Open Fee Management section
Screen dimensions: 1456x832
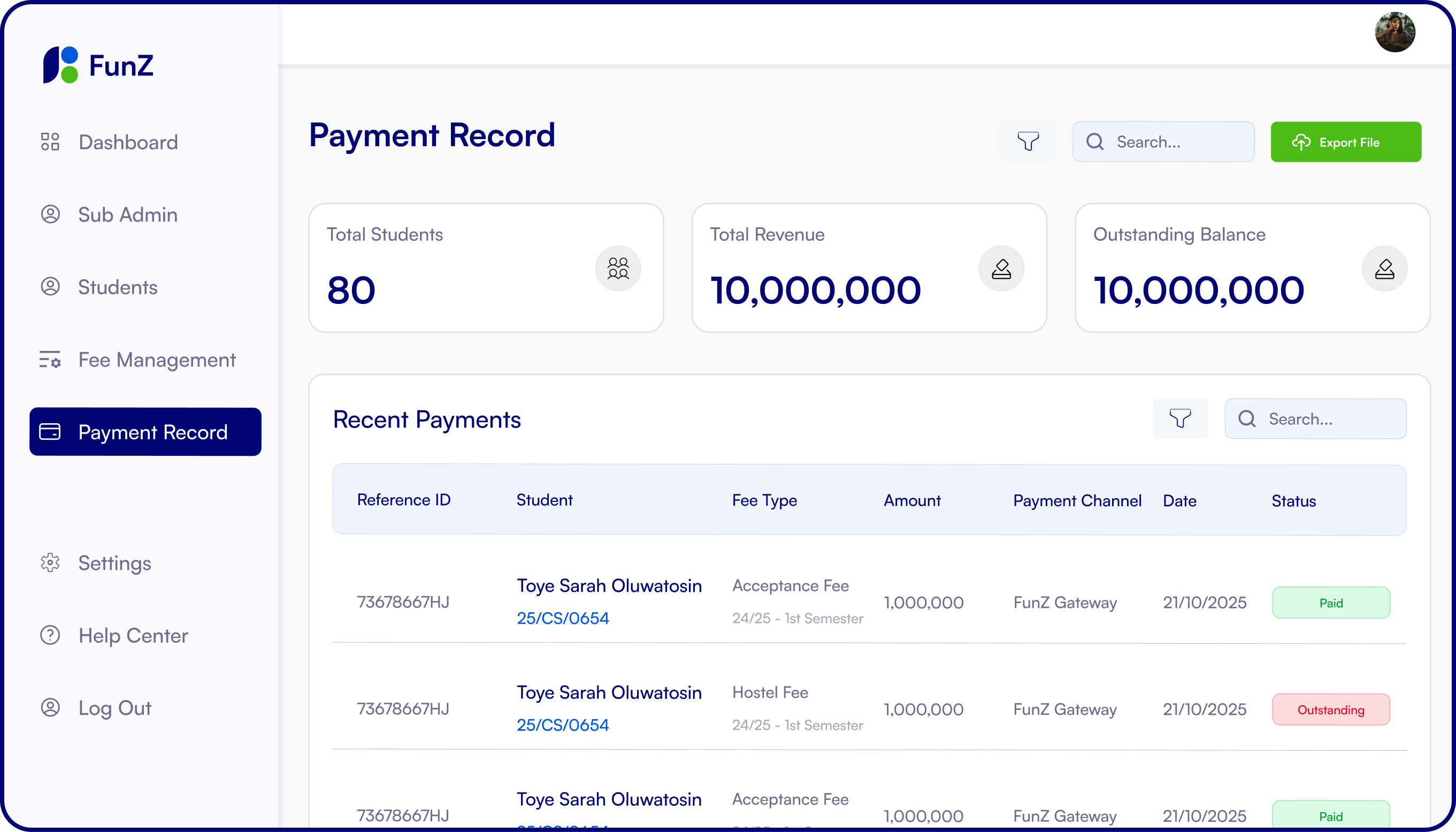(157, 360)
